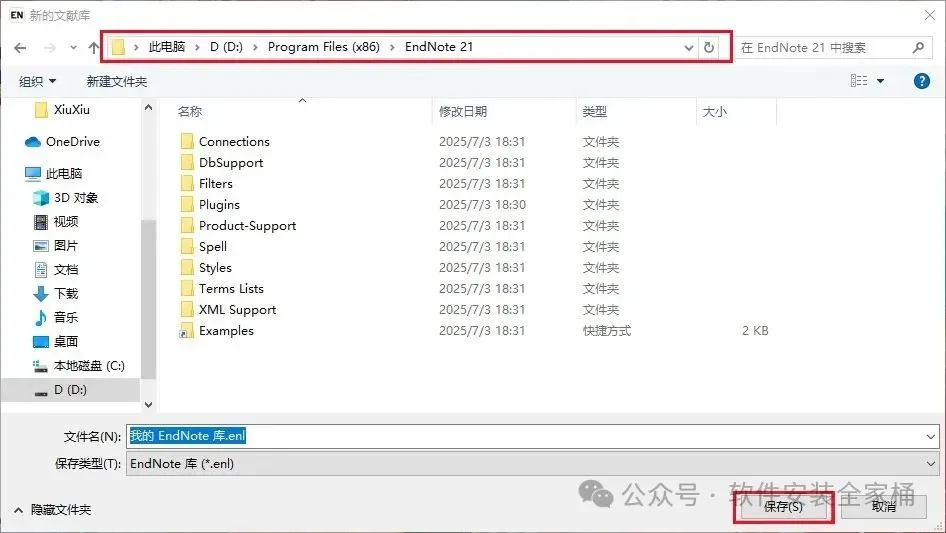Screen dimensions: 946x533
Task: Expand the file name dropdown arrow
Action: pyautogui.click(x=930, y=436)
